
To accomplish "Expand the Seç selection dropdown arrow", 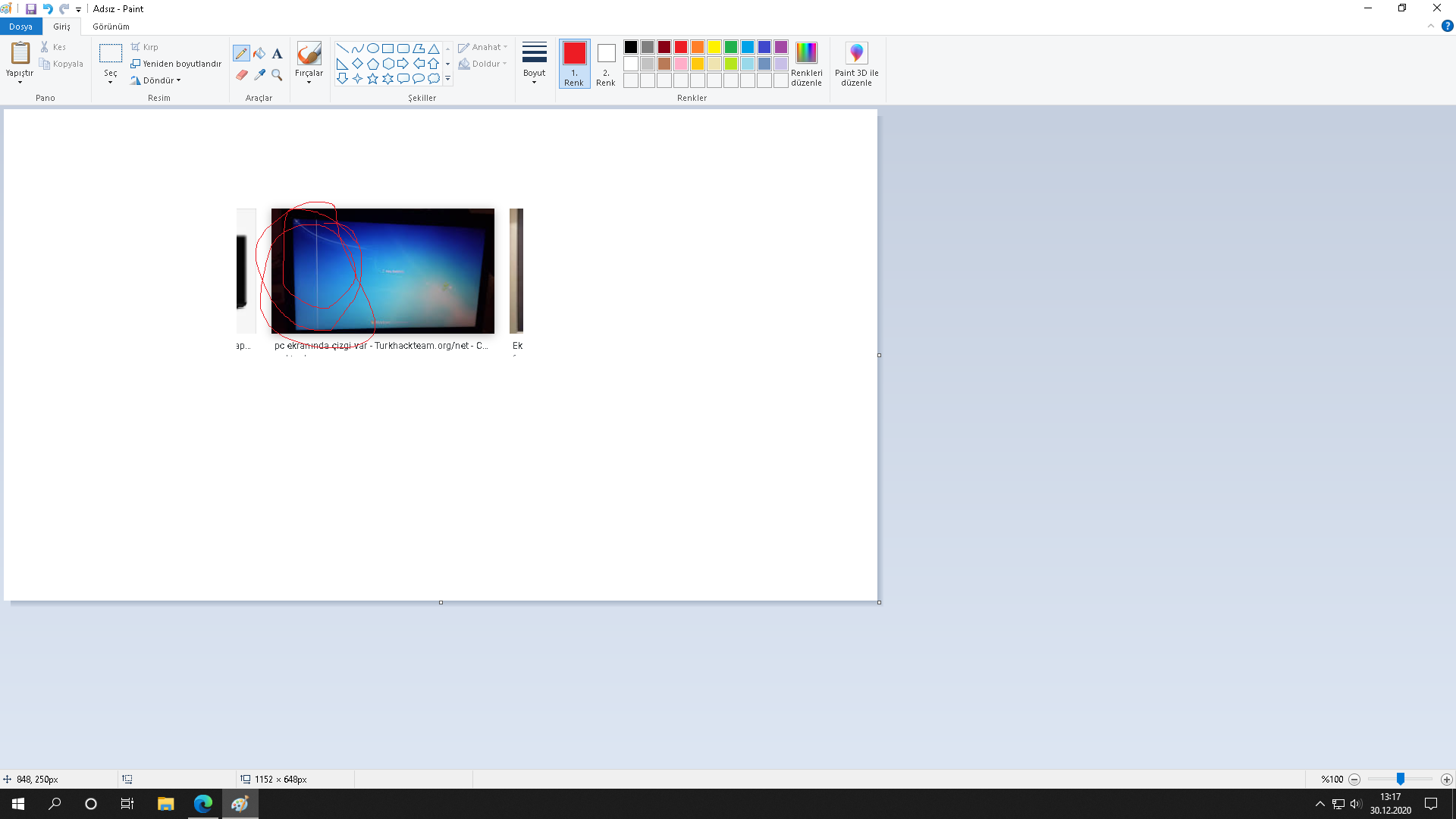I will [111, 82].
